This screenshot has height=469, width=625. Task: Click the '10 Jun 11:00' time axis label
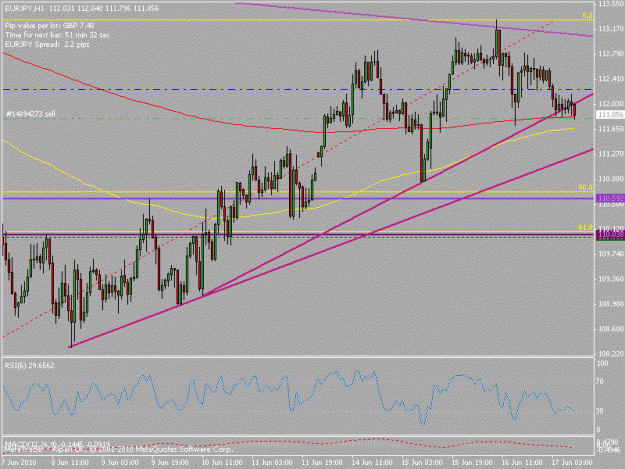click(222, 463)
